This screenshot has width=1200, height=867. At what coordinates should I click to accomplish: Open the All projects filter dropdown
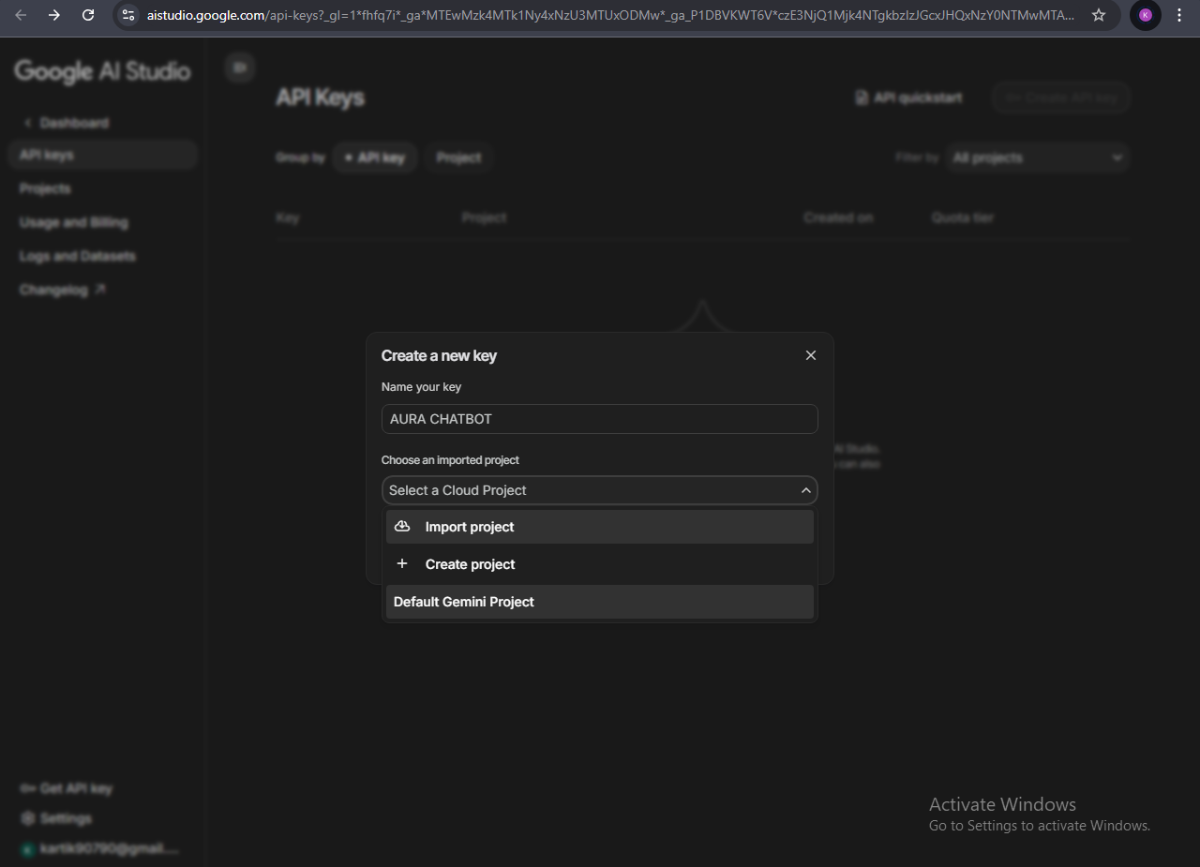tap(1037, 158)
